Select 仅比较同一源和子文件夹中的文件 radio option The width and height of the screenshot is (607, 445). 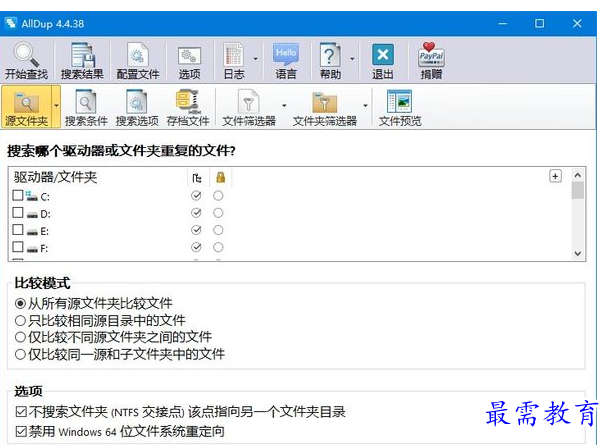pos(20,354)
